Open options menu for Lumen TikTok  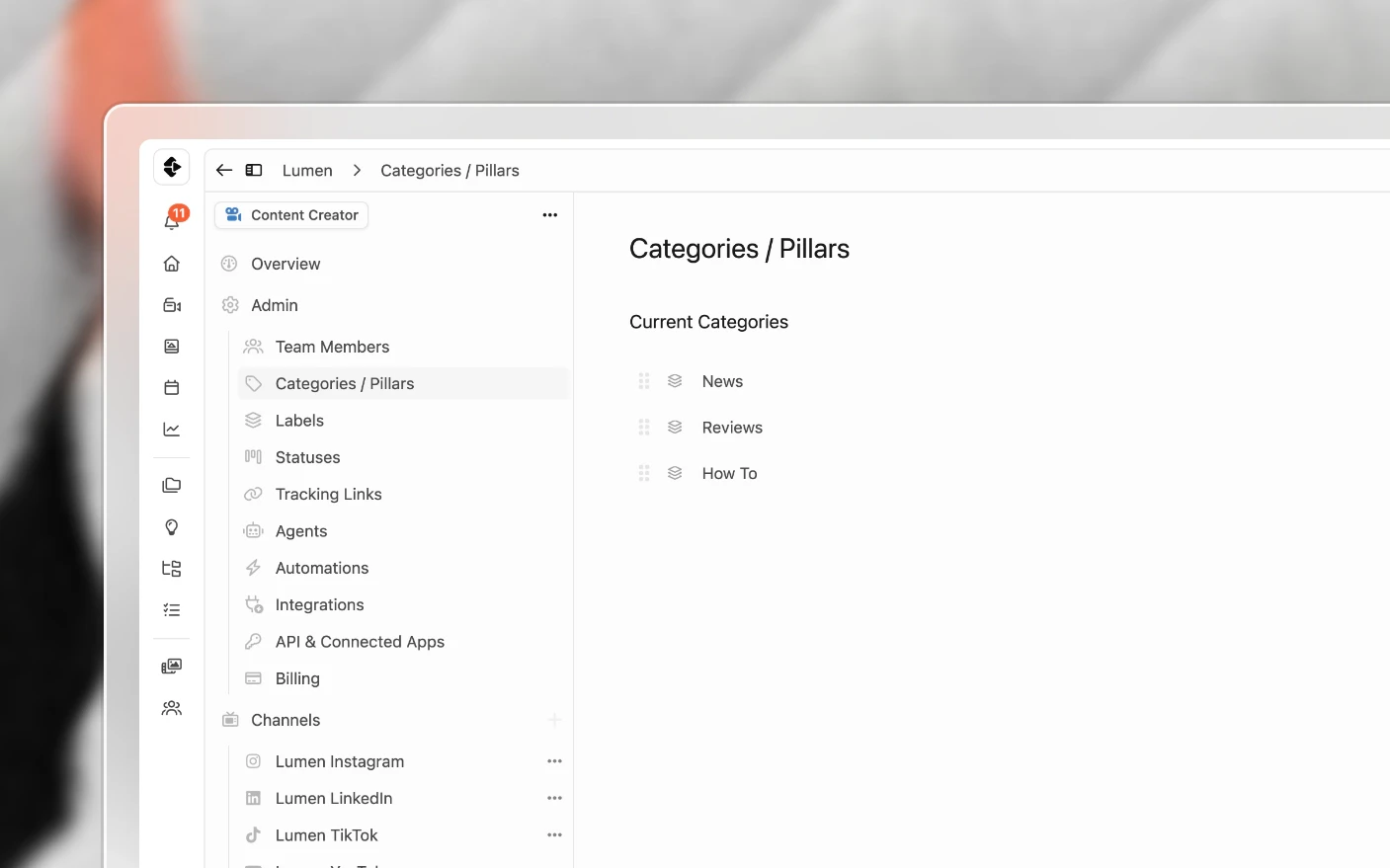[554, 835]
